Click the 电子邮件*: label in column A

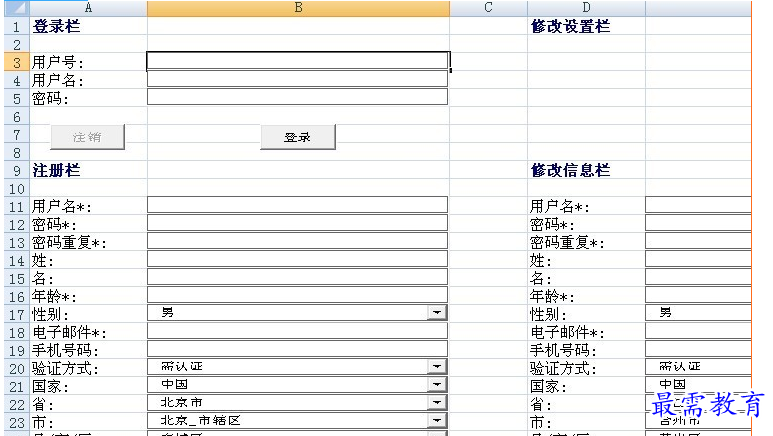click(69, 332)
